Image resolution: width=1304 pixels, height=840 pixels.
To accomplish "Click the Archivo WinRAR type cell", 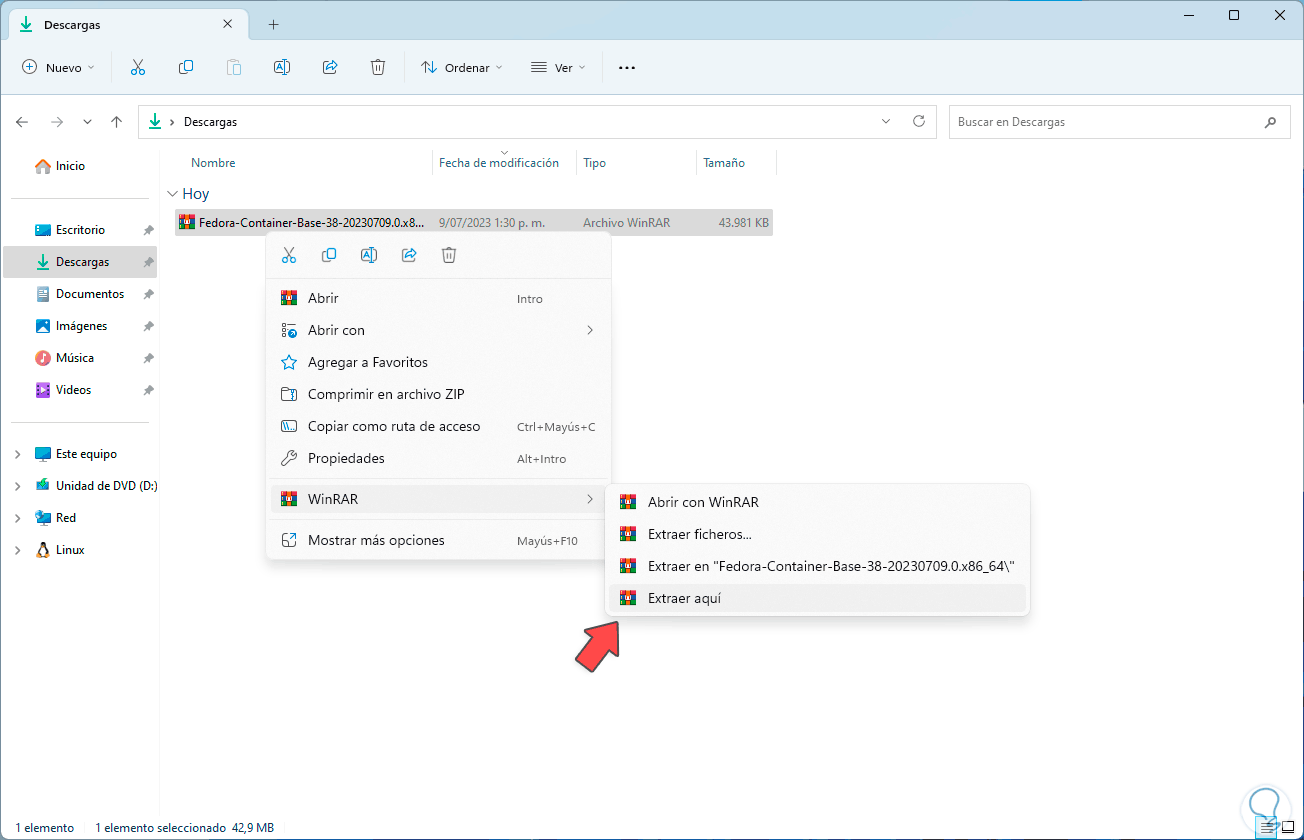I will click(626, 223).
